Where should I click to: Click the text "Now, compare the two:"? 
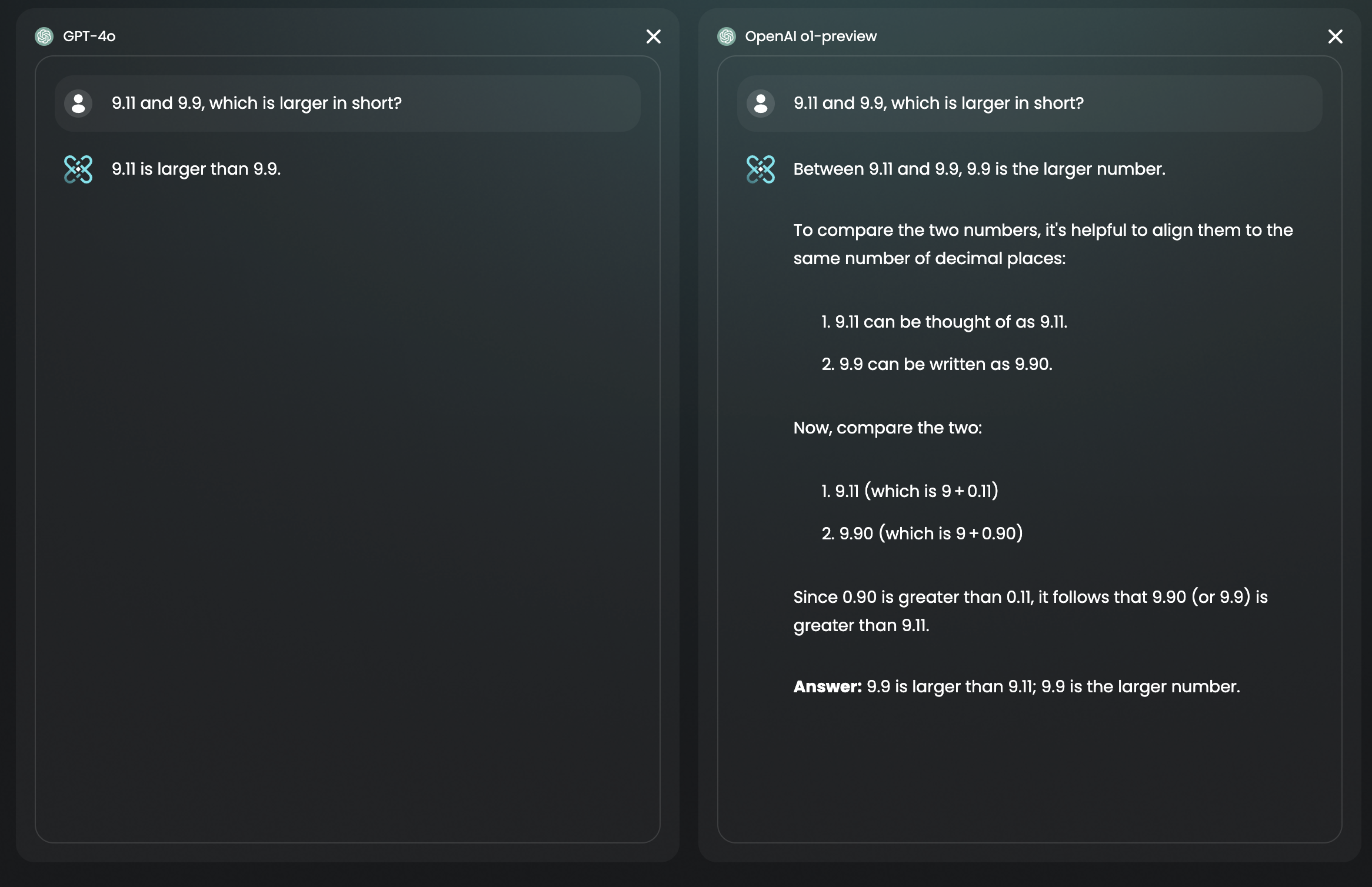pos(887,428)
